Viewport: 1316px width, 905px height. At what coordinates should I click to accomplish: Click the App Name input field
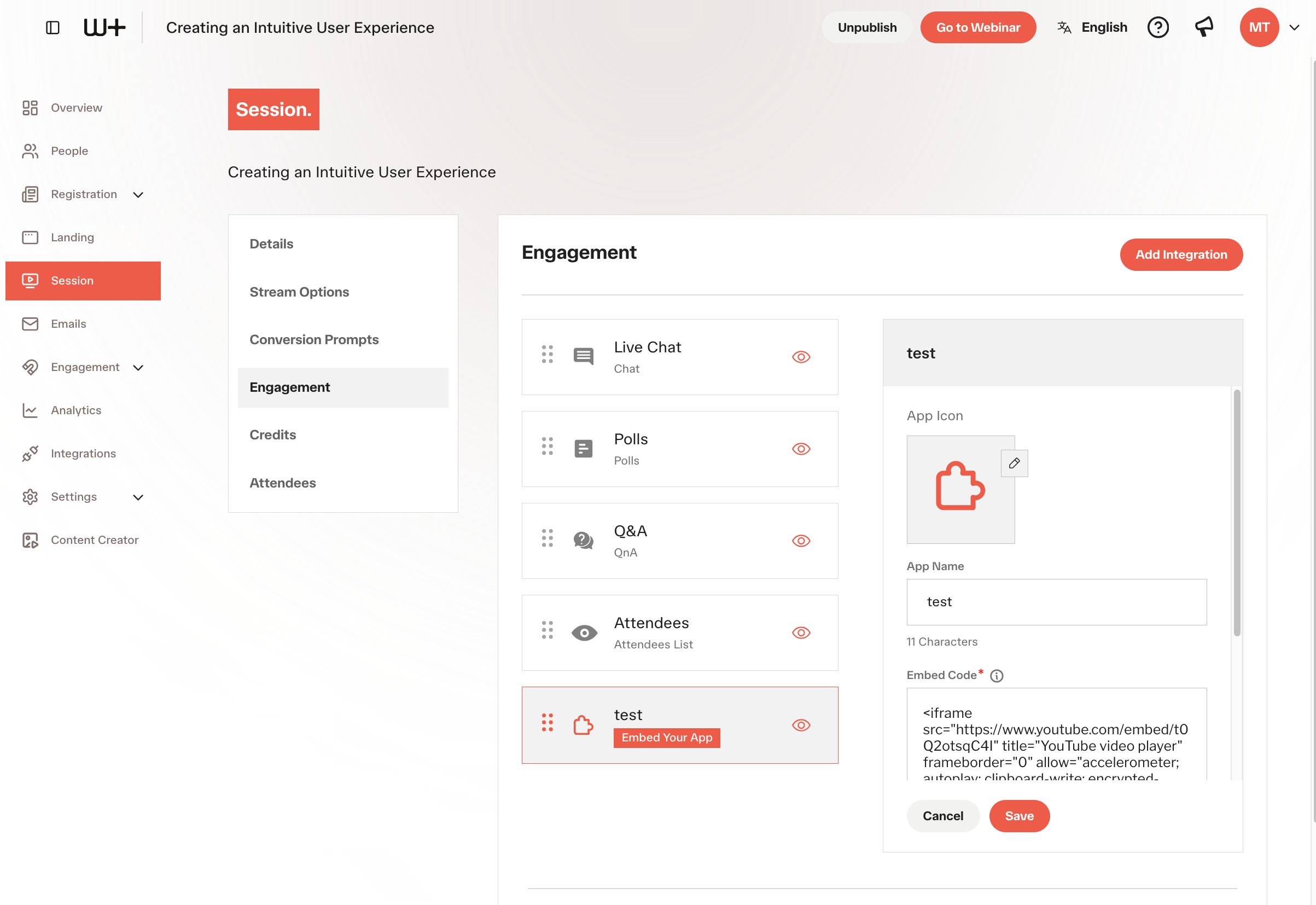(1056, 602)
